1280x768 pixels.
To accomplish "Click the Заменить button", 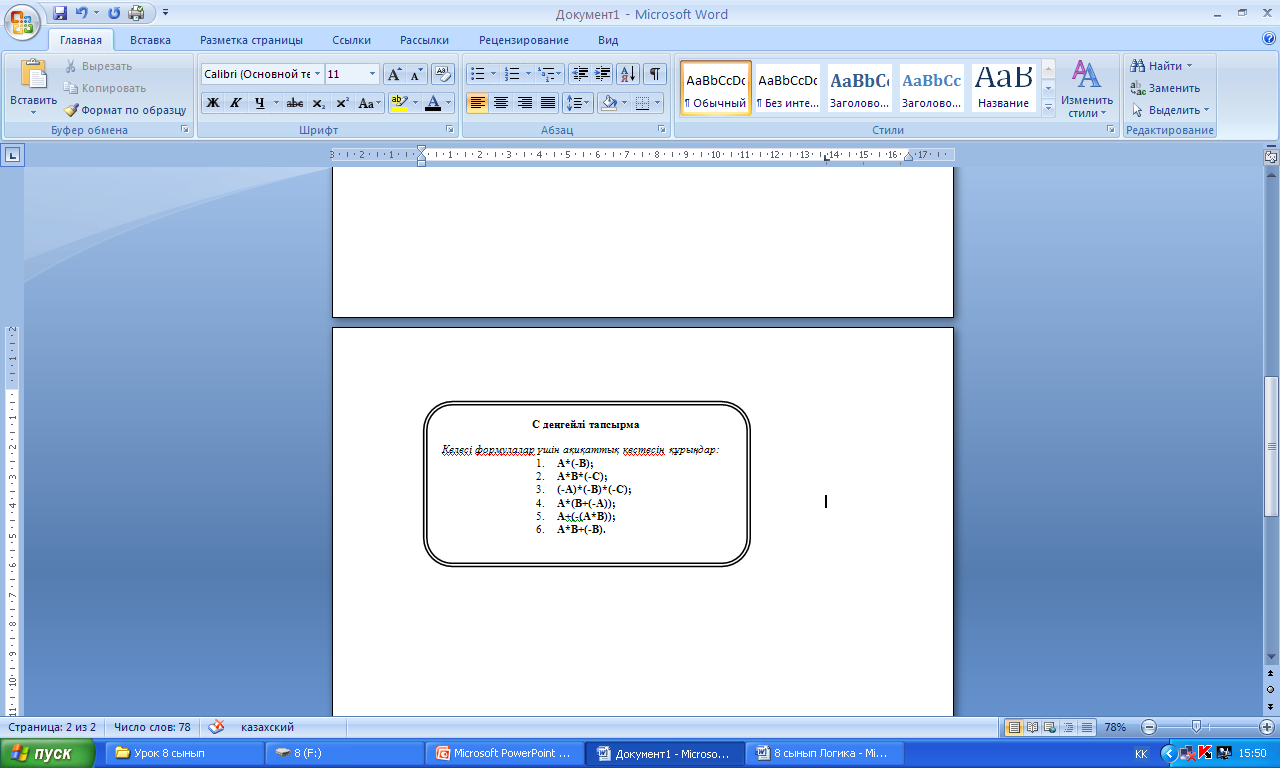I will pos(1166,88).
